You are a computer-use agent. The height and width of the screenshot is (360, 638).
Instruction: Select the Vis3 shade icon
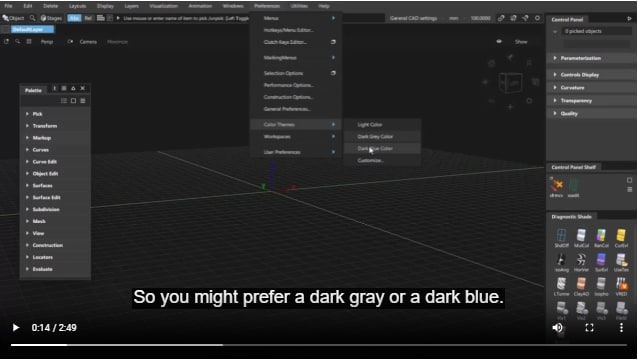[601, 308]
